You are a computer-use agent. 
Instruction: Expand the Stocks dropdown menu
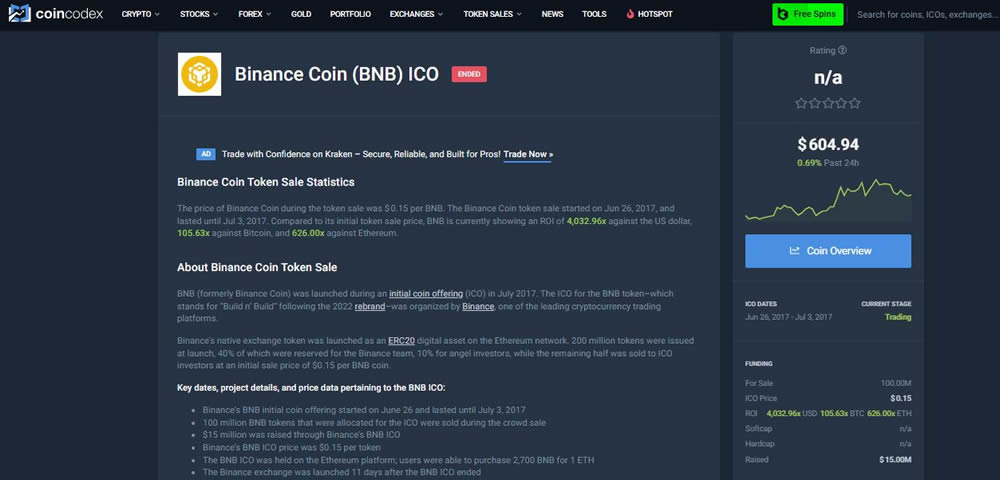point(200,15)
